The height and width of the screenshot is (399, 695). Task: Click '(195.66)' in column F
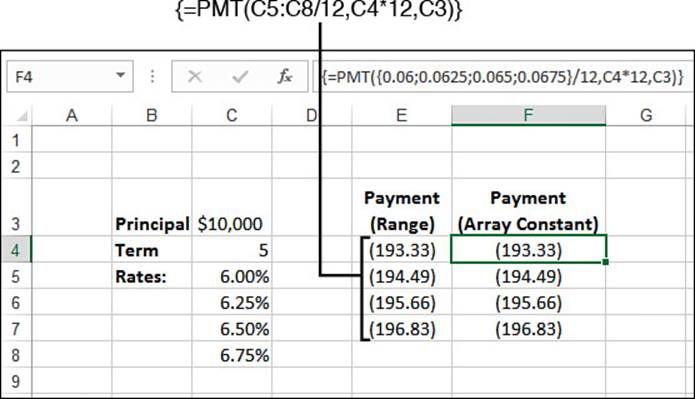click(528, 302)
